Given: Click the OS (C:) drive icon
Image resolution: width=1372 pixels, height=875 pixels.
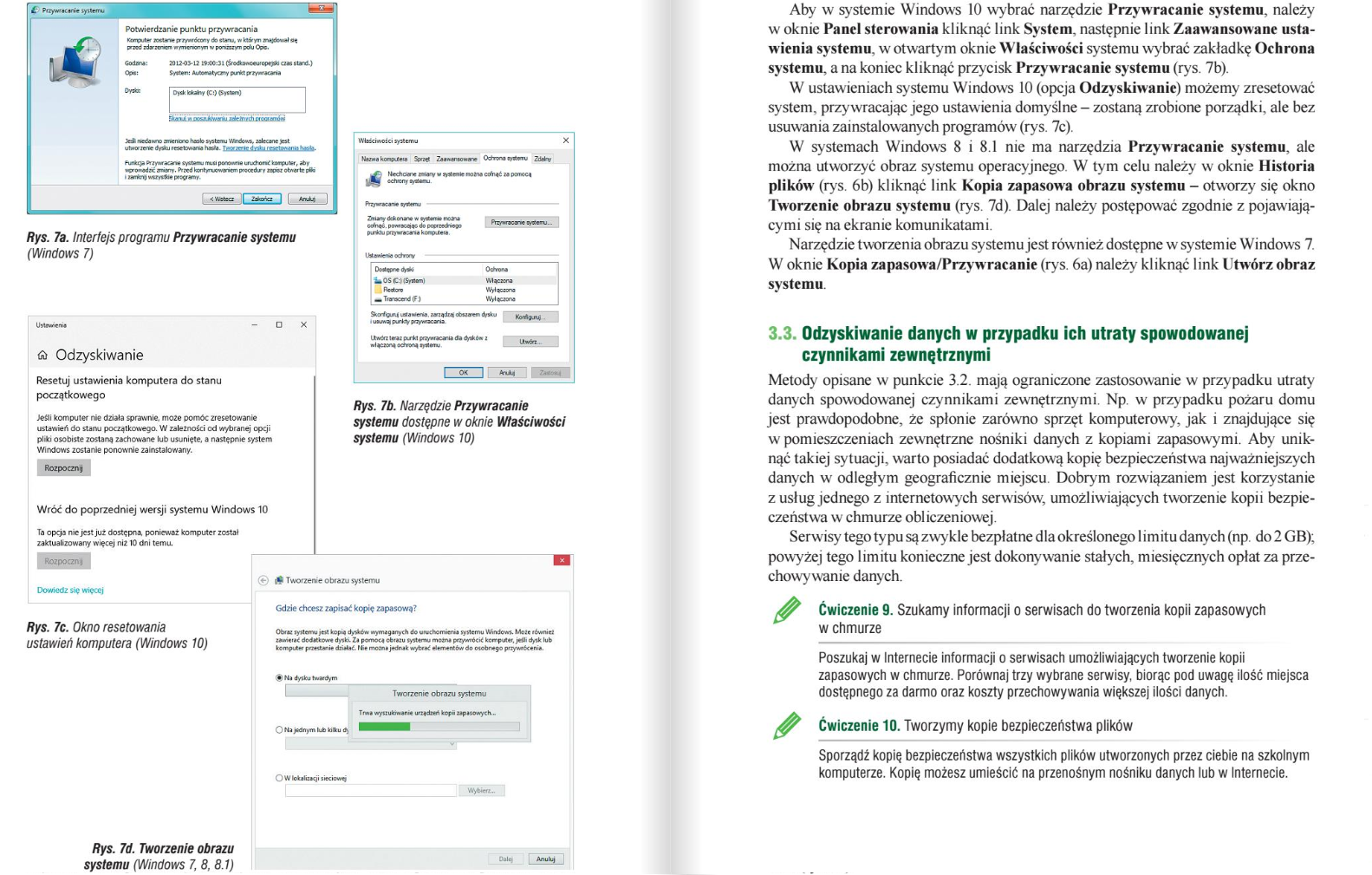Looking at the screenshot, I should point(378,281).
